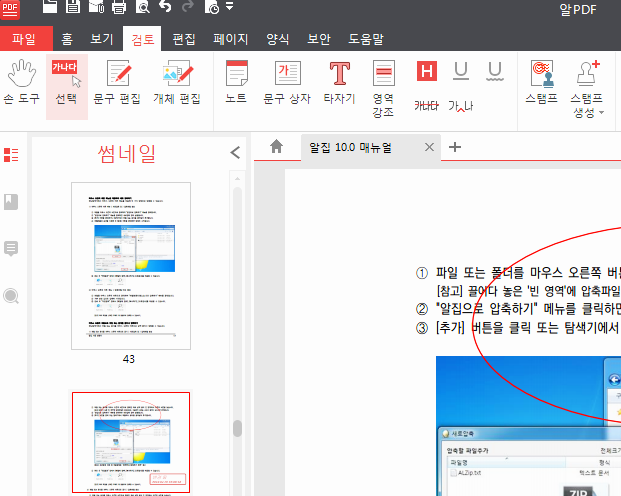The image size is (621, 496).
Task: Click the 썸네일 panel title
Action: point(127,154)
